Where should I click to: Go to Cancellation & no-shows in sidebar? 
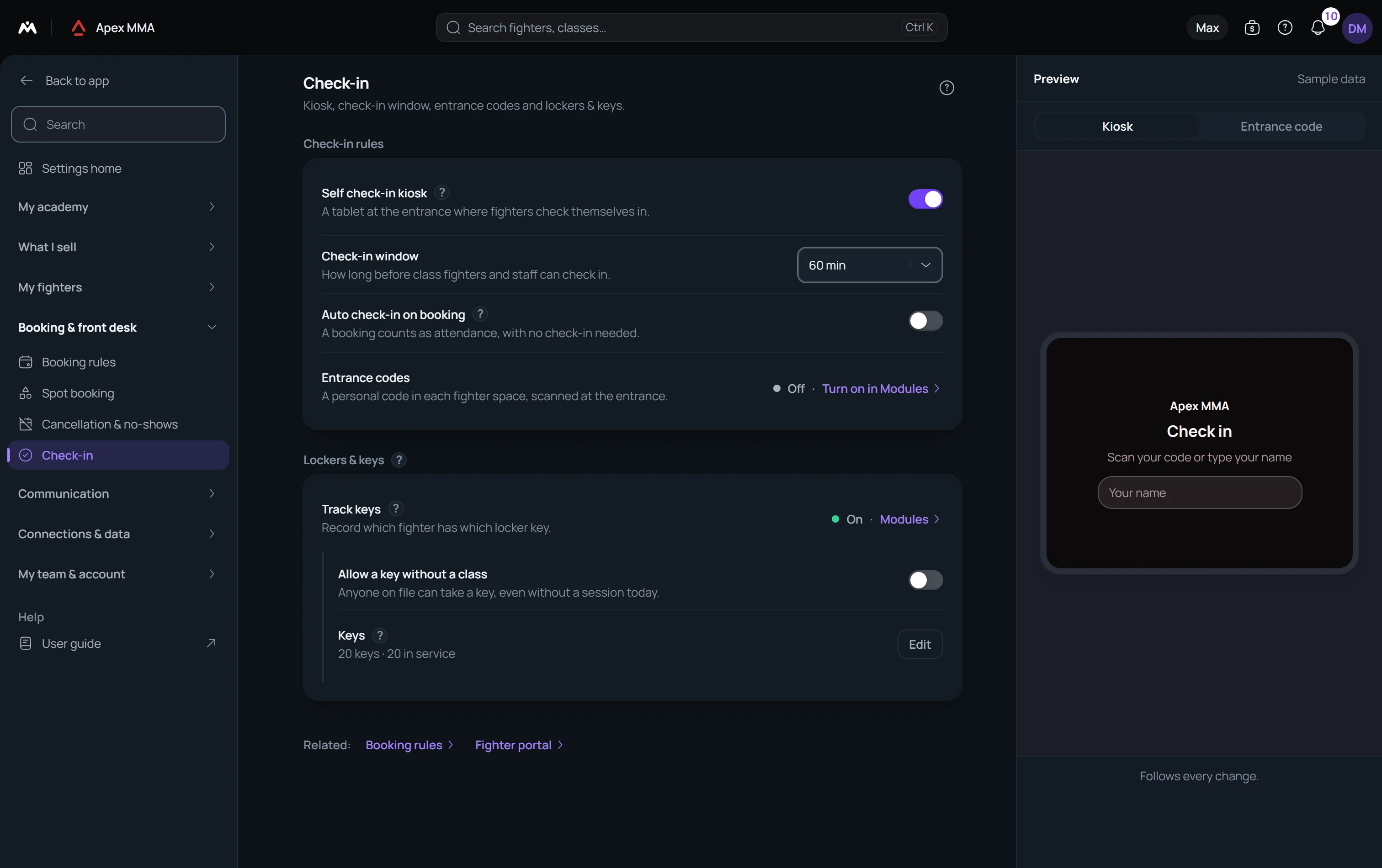pos(118,424)
